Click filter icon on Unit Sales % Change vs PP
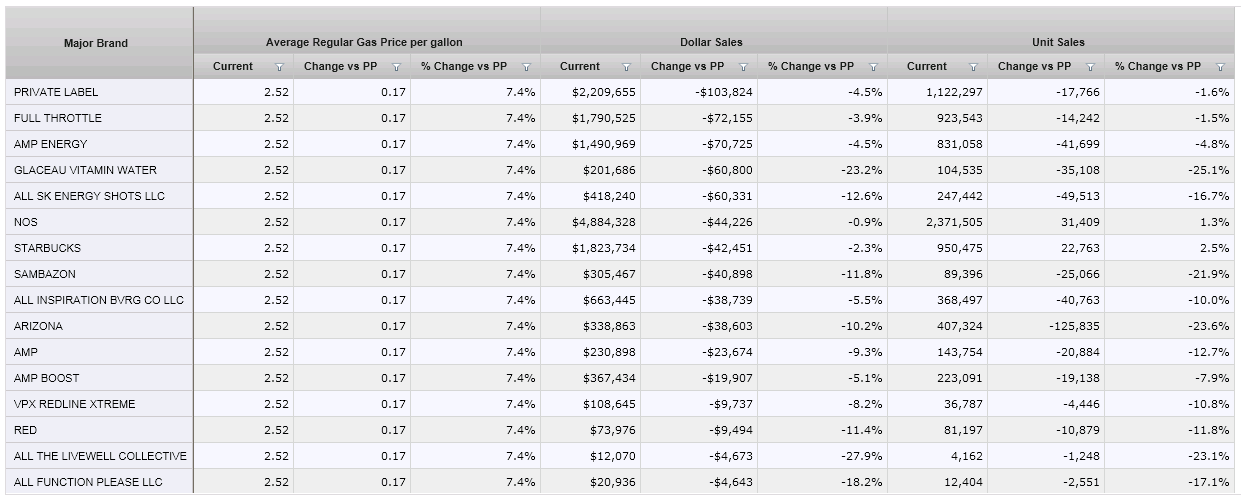1241x497 pixels. (x=1220, y=67)
